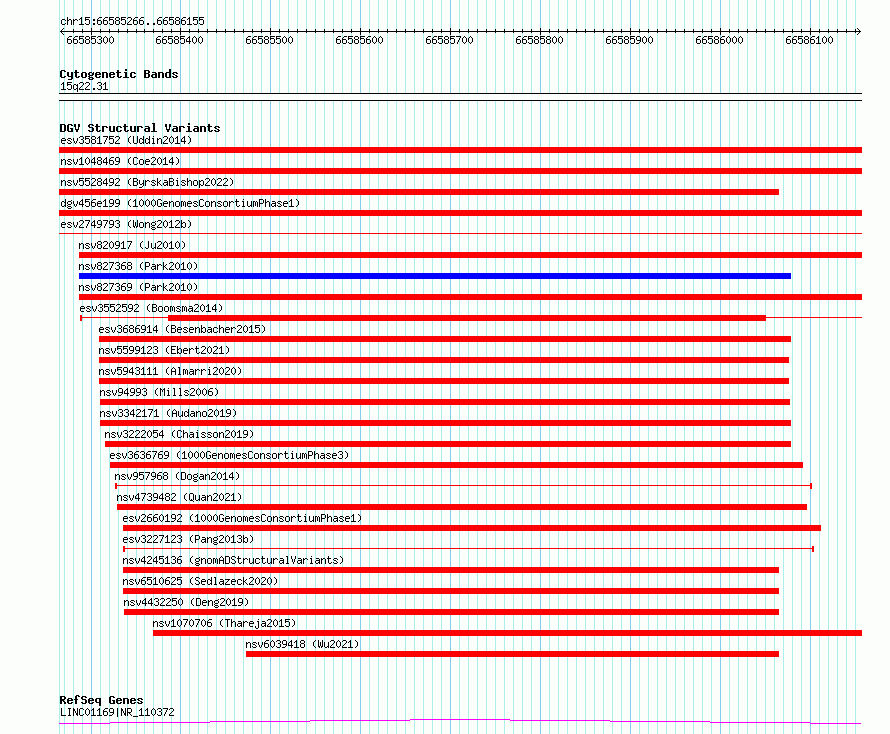Select the 15q22.31 band label

pyautogui.click(x=84, y=86)
